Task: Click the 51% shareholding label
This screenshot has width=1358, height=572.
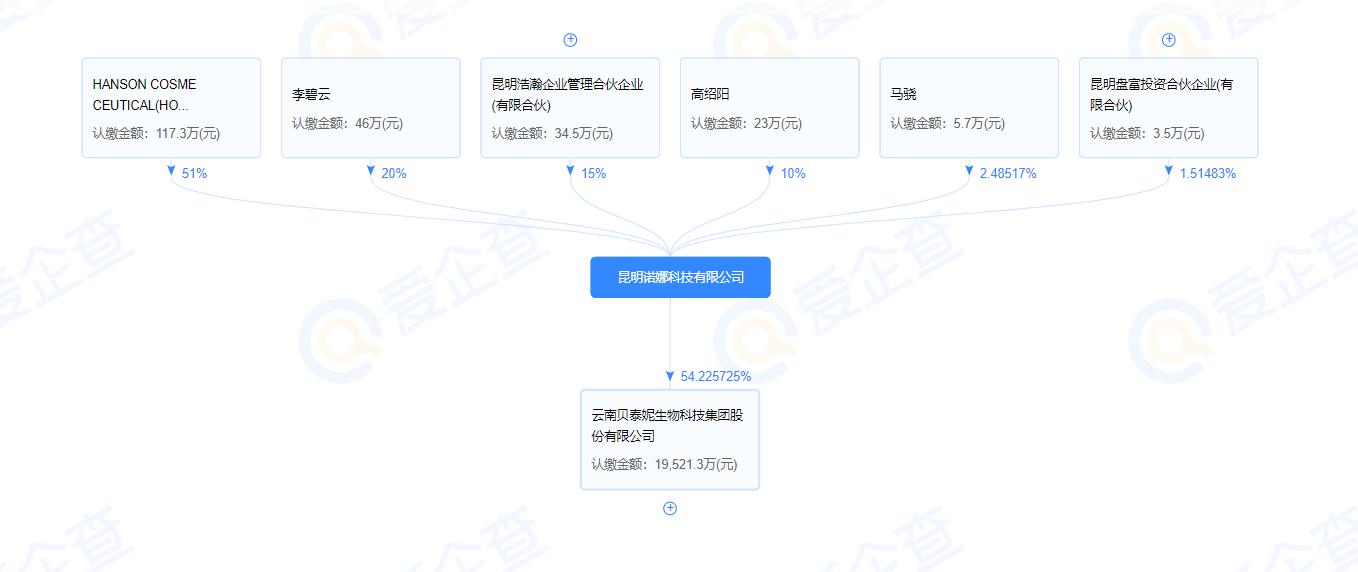Action: point(194,173)
